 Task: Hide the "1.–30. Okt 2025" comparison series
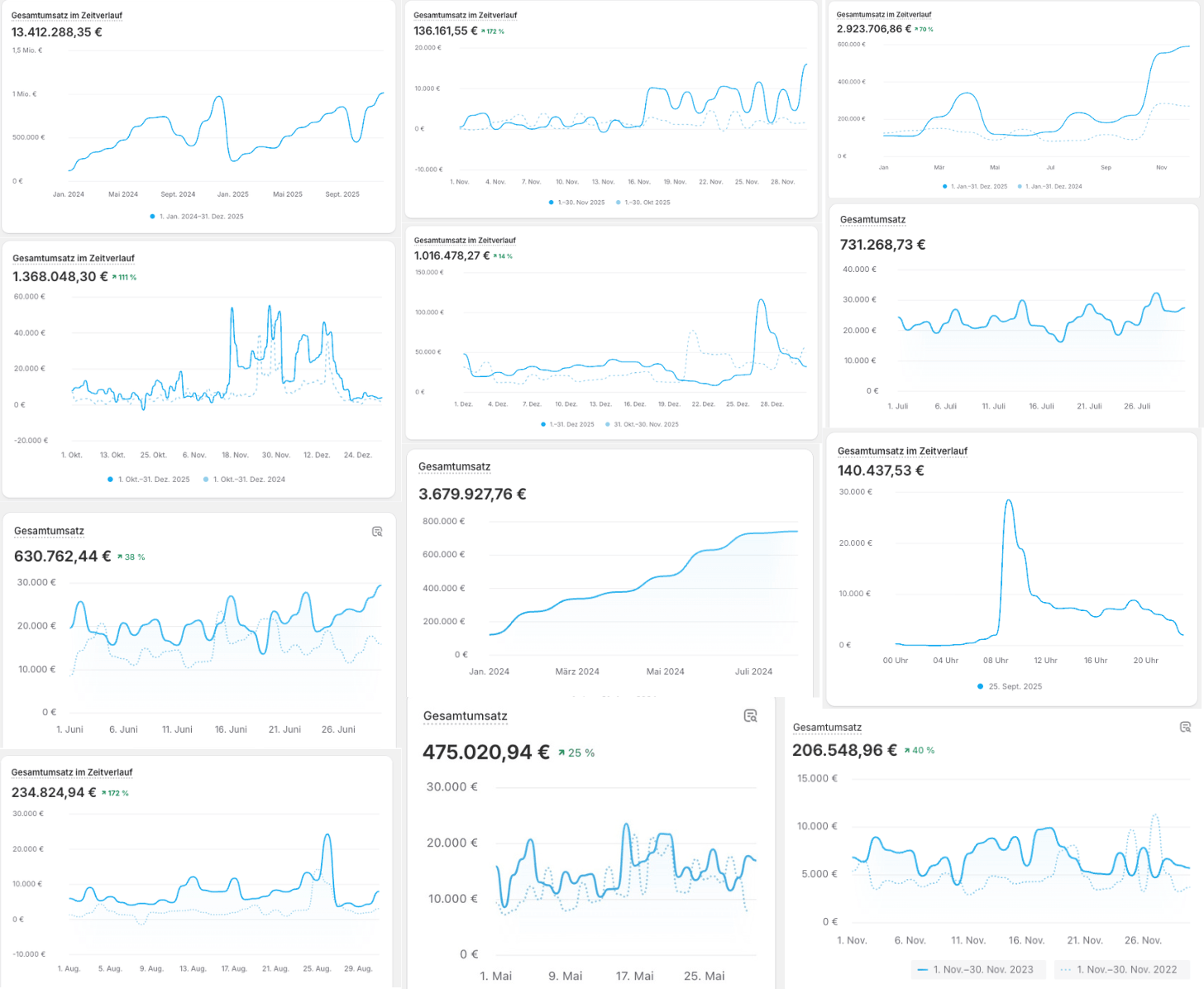(647, 203)
